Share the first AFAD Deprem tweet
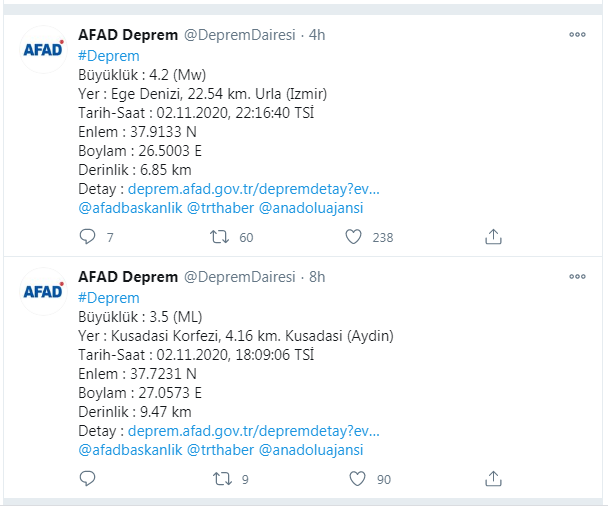 [x=492, y=237]
